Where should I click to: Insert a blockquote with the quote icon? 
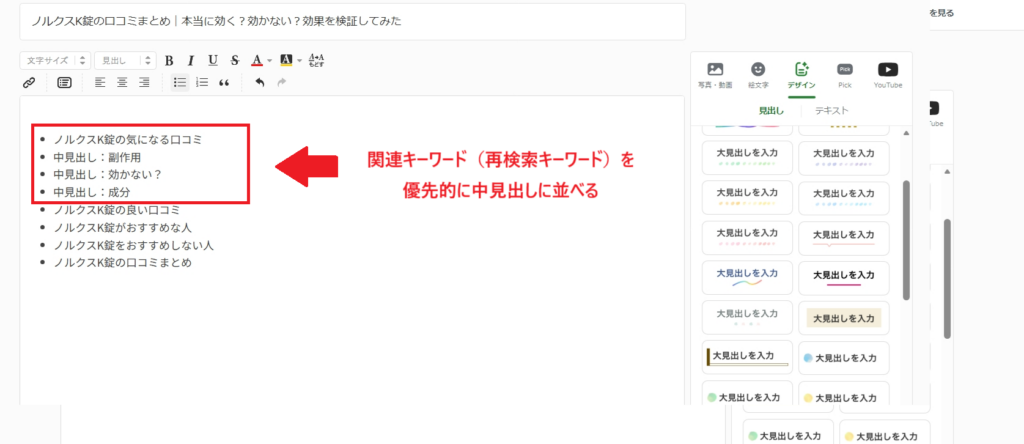(x=224, y=82)
